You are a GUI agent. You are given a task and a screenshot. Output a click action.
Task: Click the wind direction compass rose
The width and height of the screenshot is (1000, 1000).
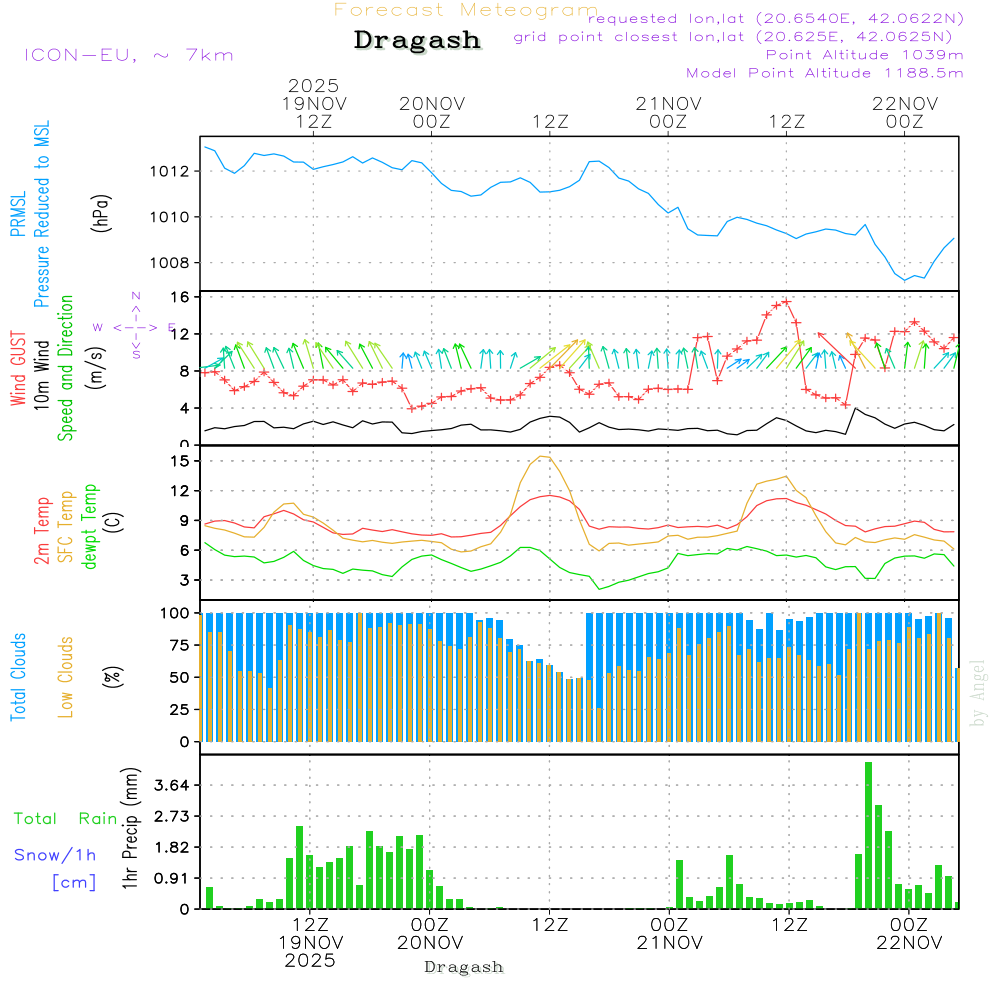point(135,327)
